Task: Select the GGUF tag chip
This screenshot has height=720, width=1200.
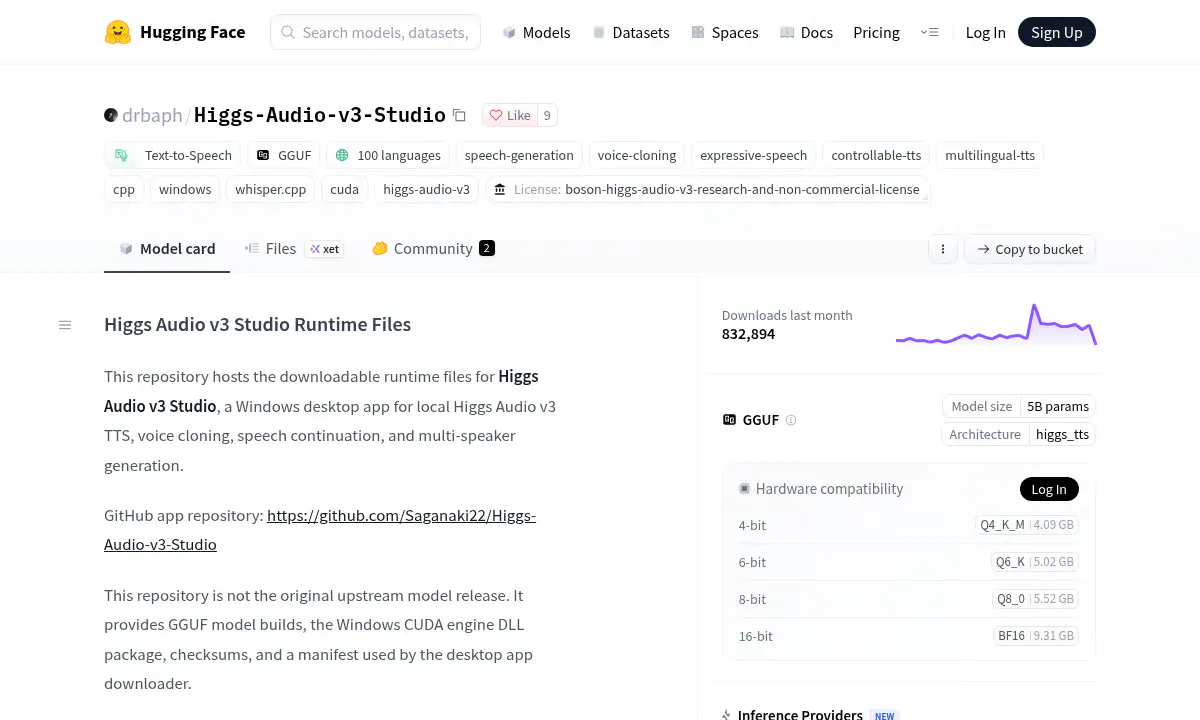Action: click(x=284, y=155)
